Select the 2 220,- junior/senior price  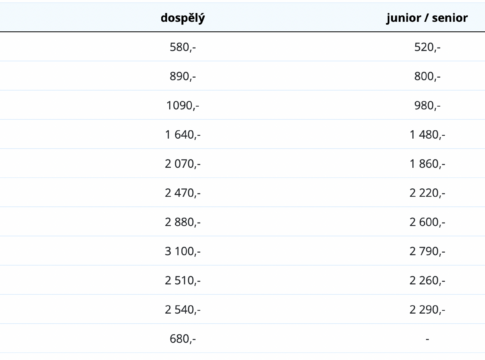pyautogui.click(x=427, y=193)
